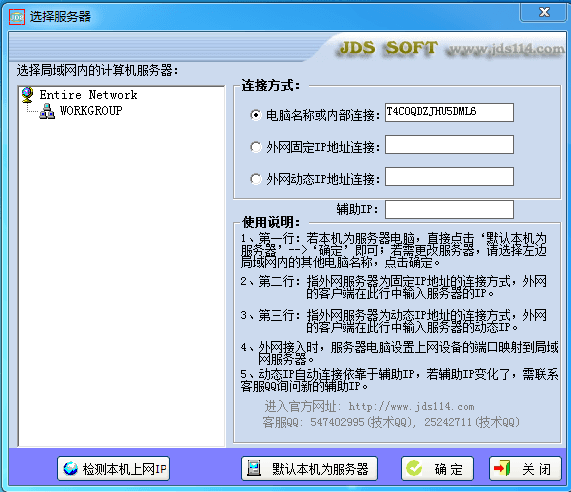571x492 pixels.
Task: Select 外网固定IP地址连接 radio option
Action: pyautogui.click(x=256, y=147)
